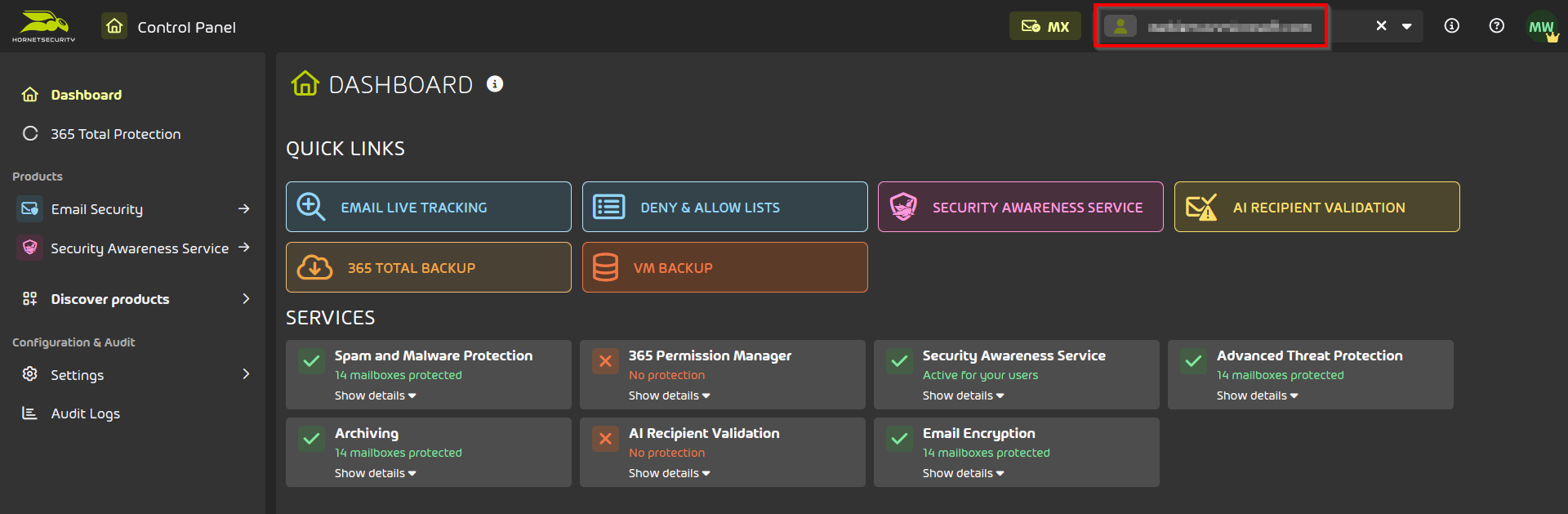Viewport: 1568px width, 514px height.
Task: Show details for AI Recipient Validation service
Action: (669, 473)
